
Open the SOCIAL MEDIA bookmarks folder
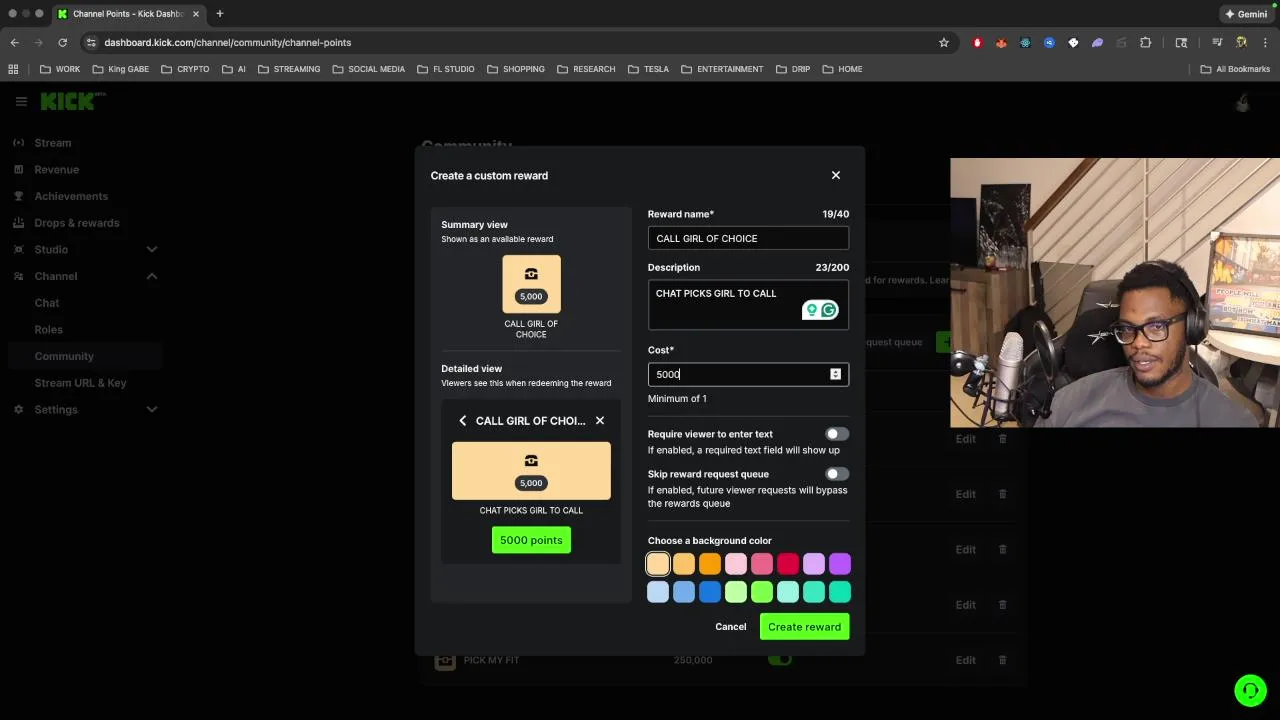click(x=368, y=69)
